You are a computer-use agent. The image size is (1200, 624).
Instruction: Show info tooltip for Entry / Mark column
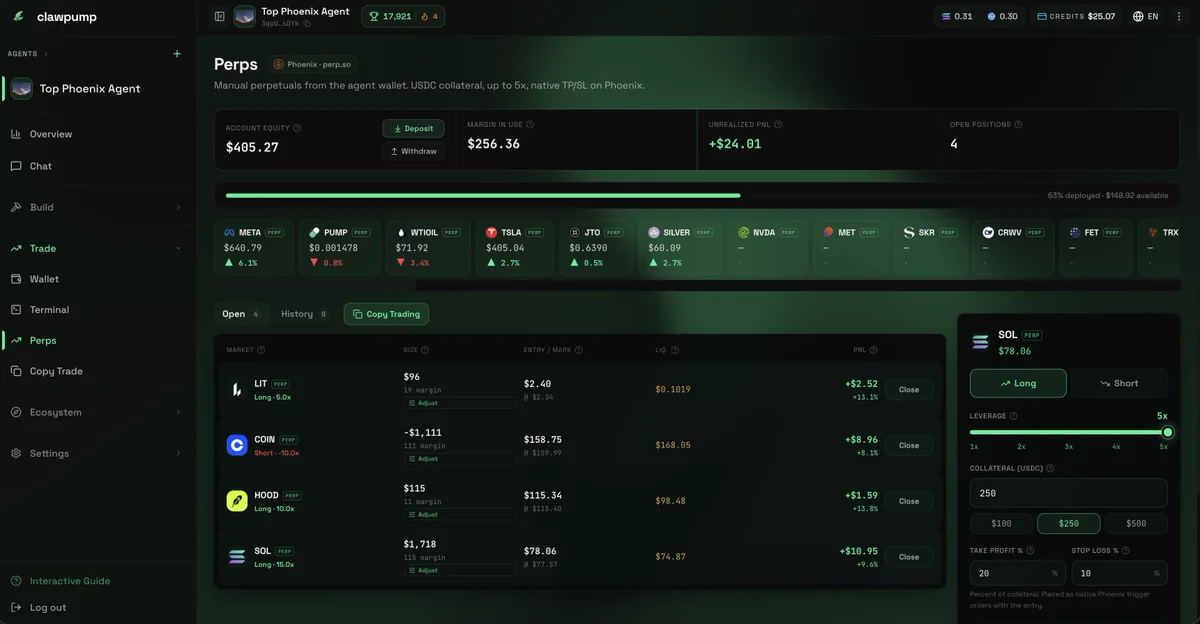tap(578, 350)
